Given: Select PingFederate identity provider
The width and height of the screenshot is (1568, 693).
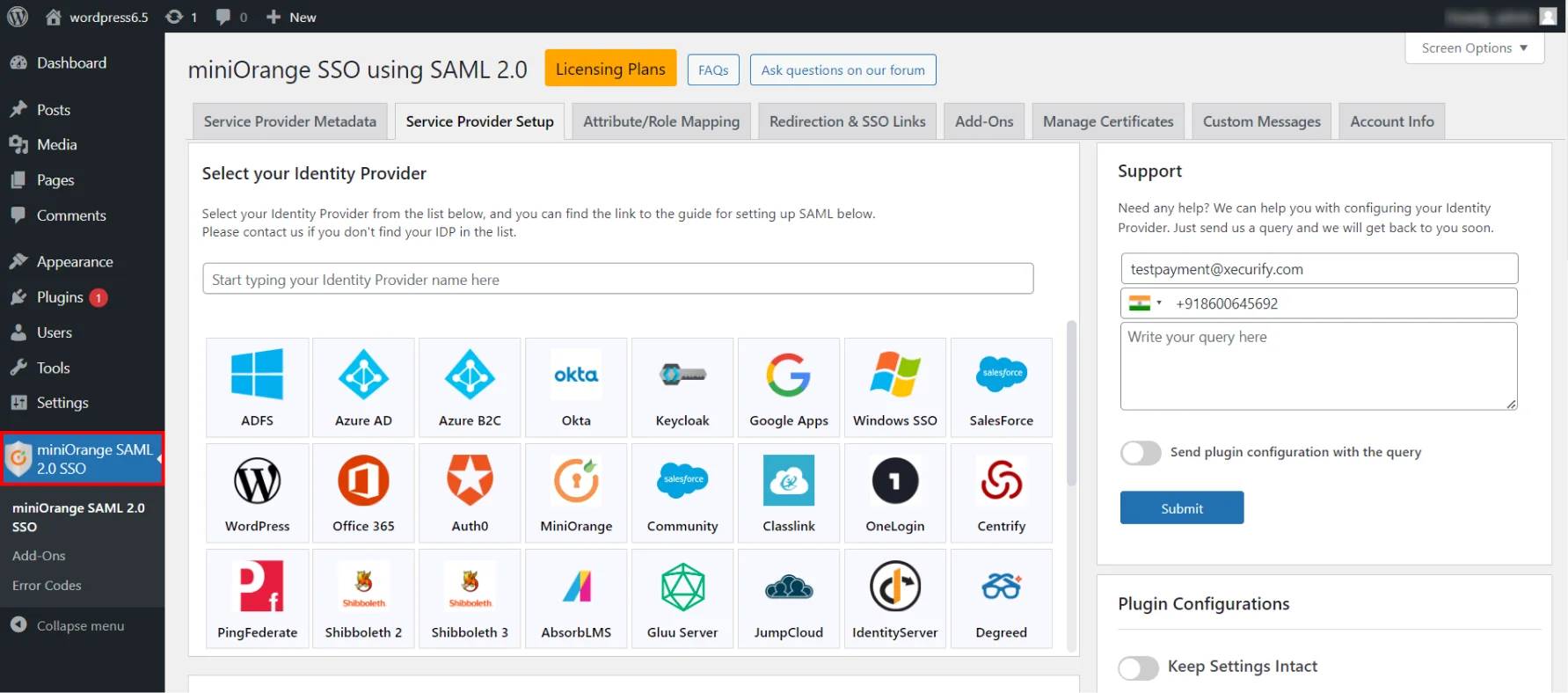Looking at the screenshot, I should click(x=258, y=599).
